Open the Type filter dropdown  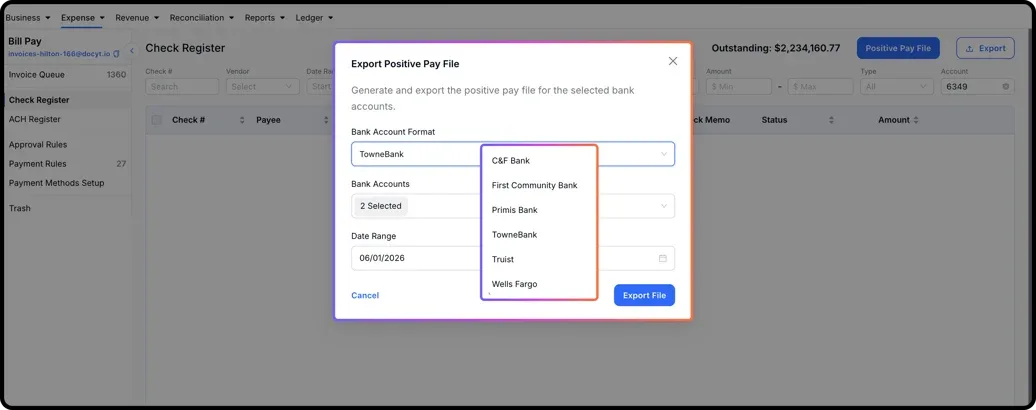897,86
